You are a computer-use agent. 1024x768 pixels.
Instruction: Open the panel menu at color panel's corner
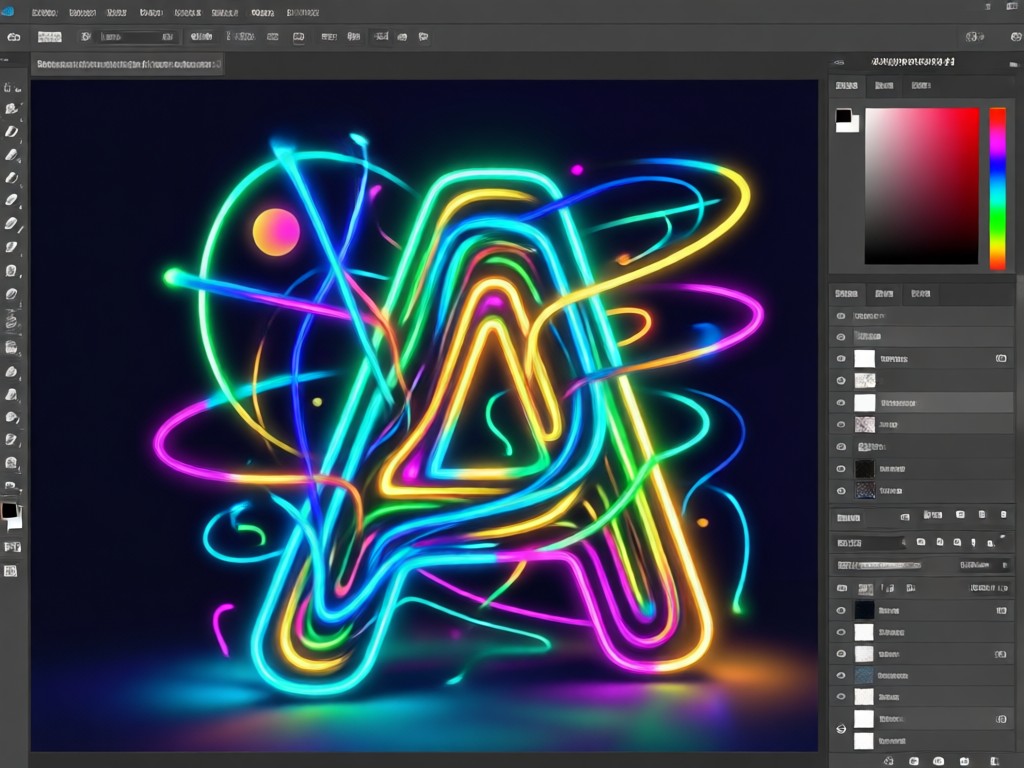coord(1013,64)
